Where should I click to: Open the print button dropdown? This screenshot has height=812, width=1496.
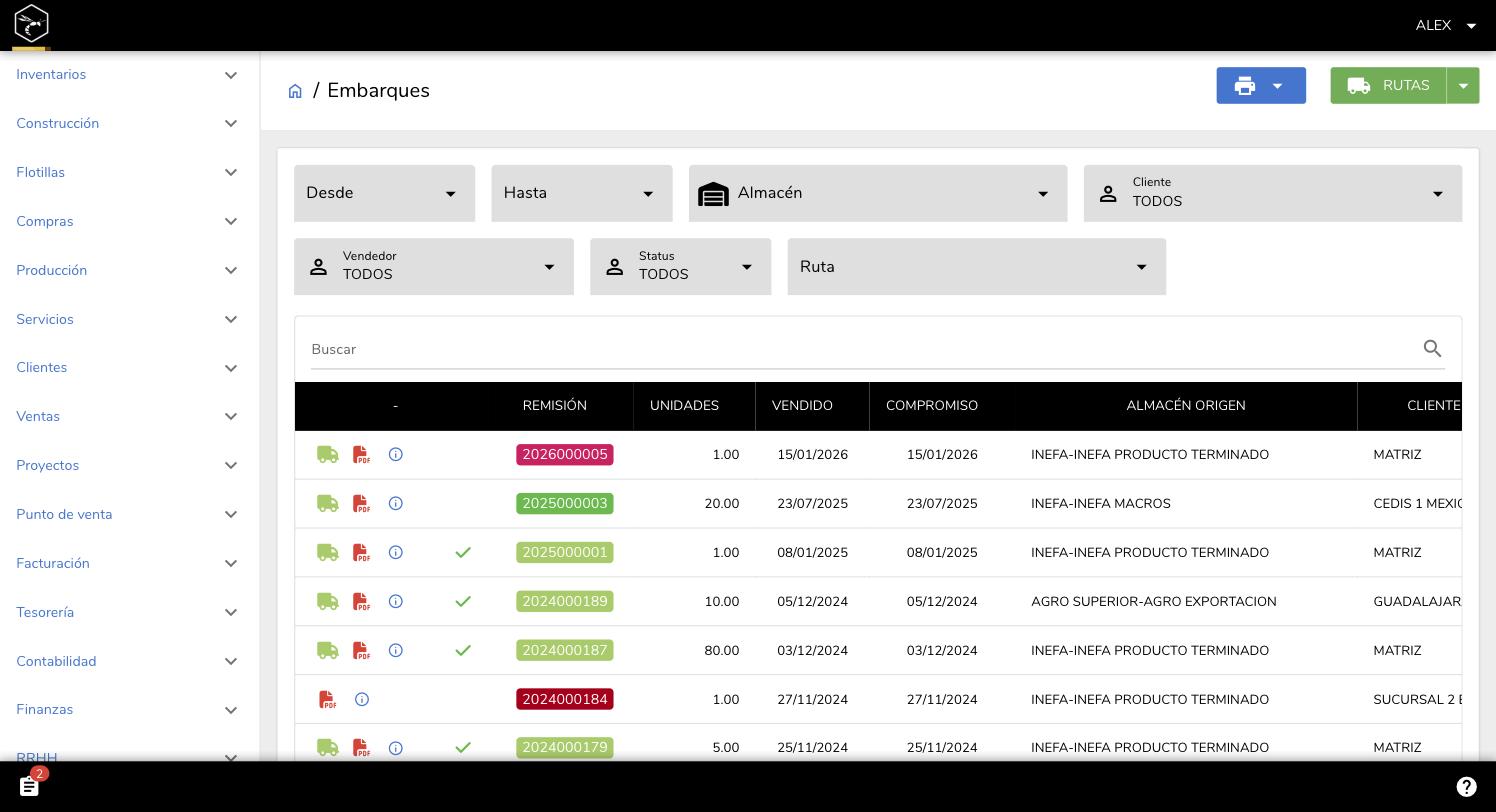click(1261, 86)
